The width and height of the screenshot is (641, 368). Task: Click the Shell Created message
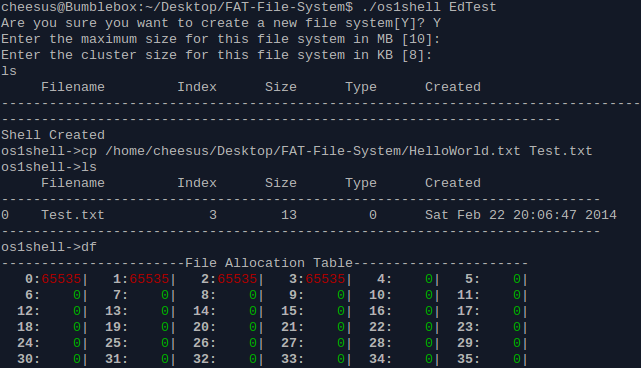[53, 135]
